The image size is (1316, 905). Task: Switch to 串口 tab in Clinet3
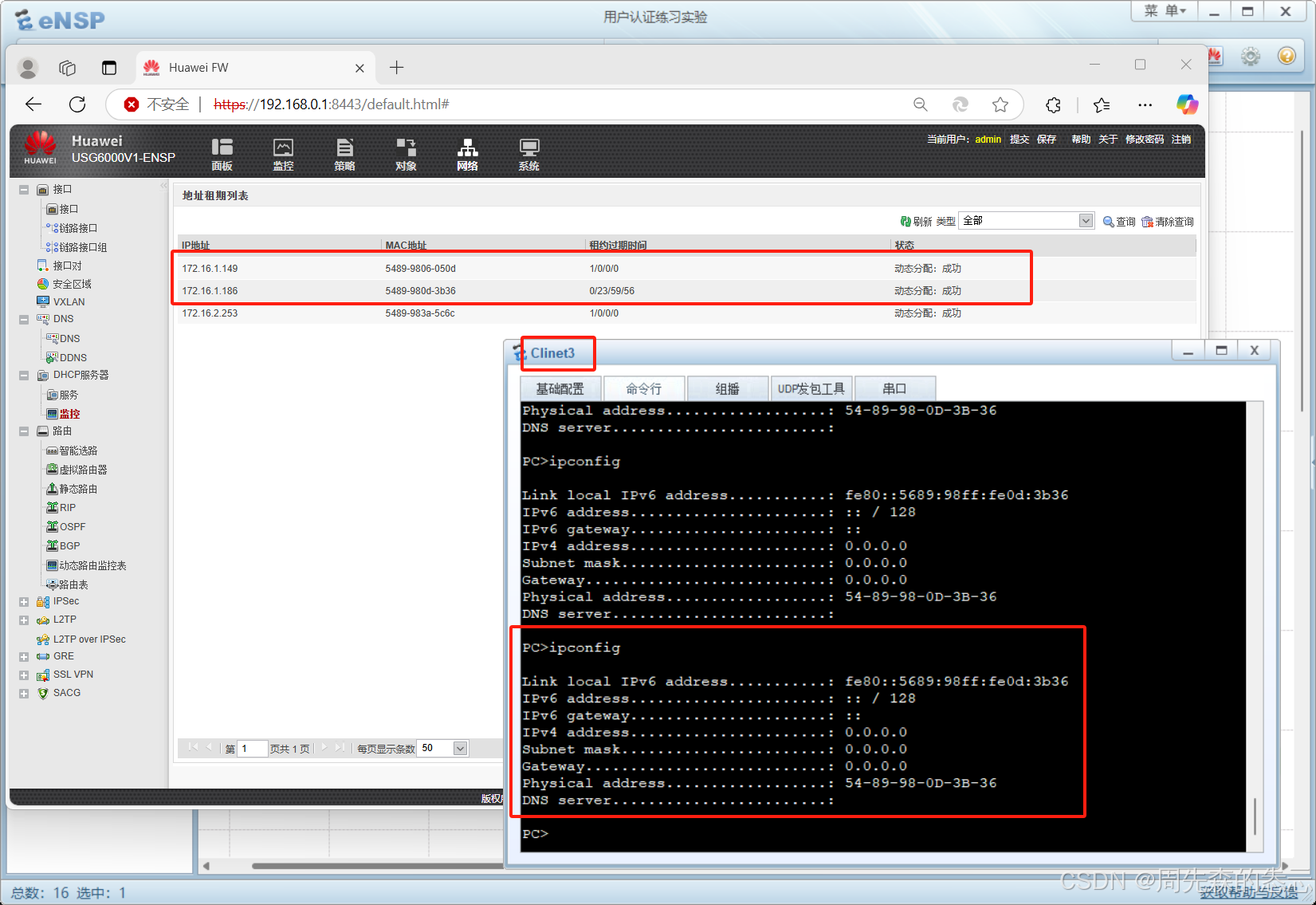point(894,388)
